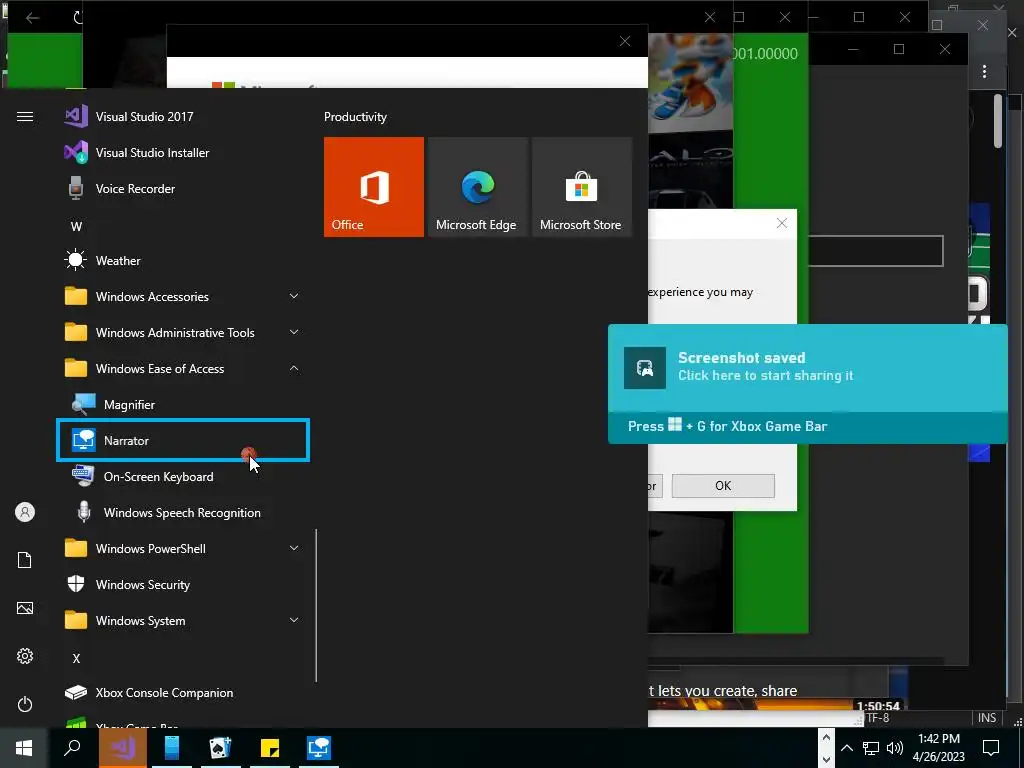Start Windows Speech Recognition
The height and width of the screenshot is (768, 1024).
(183, 513)
